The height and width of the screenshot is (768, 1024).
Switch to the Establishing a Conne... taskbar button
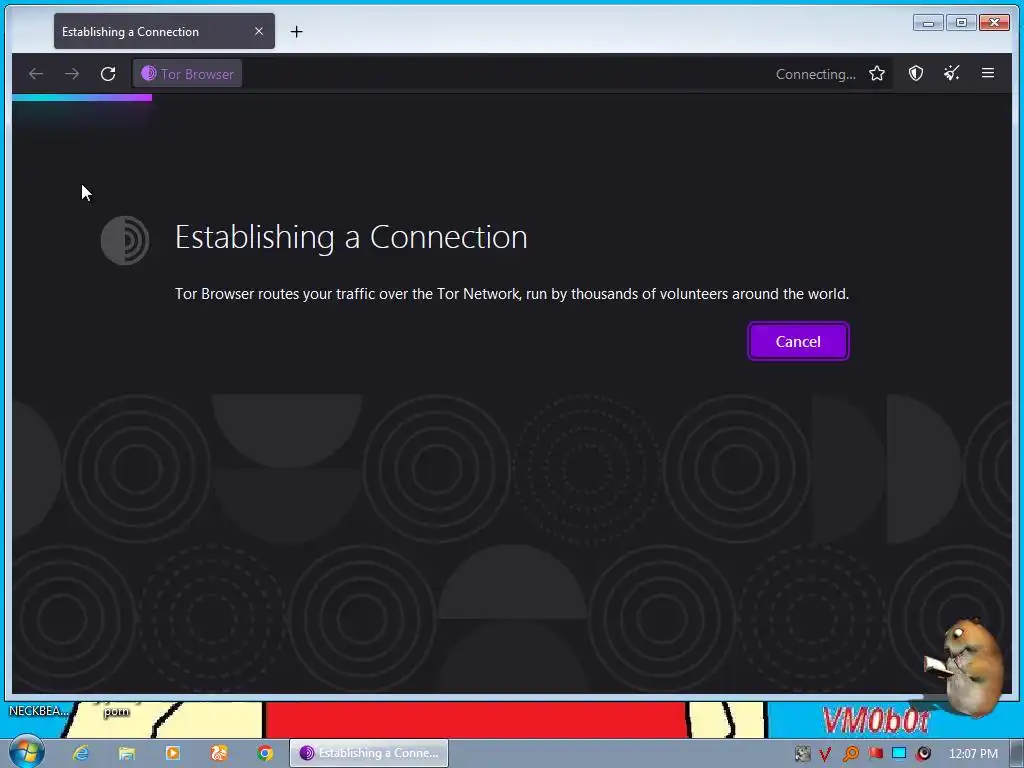(369, 753)
